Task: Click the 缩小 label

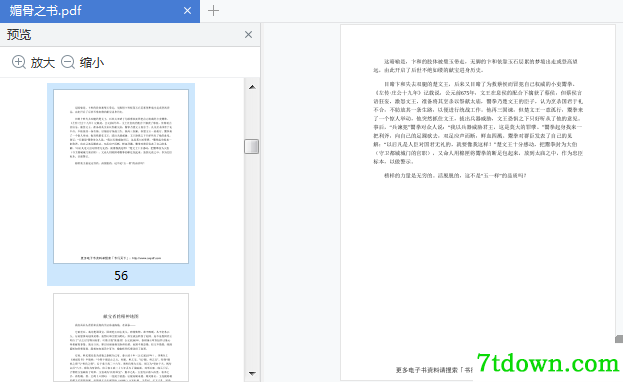Action: 92,62
